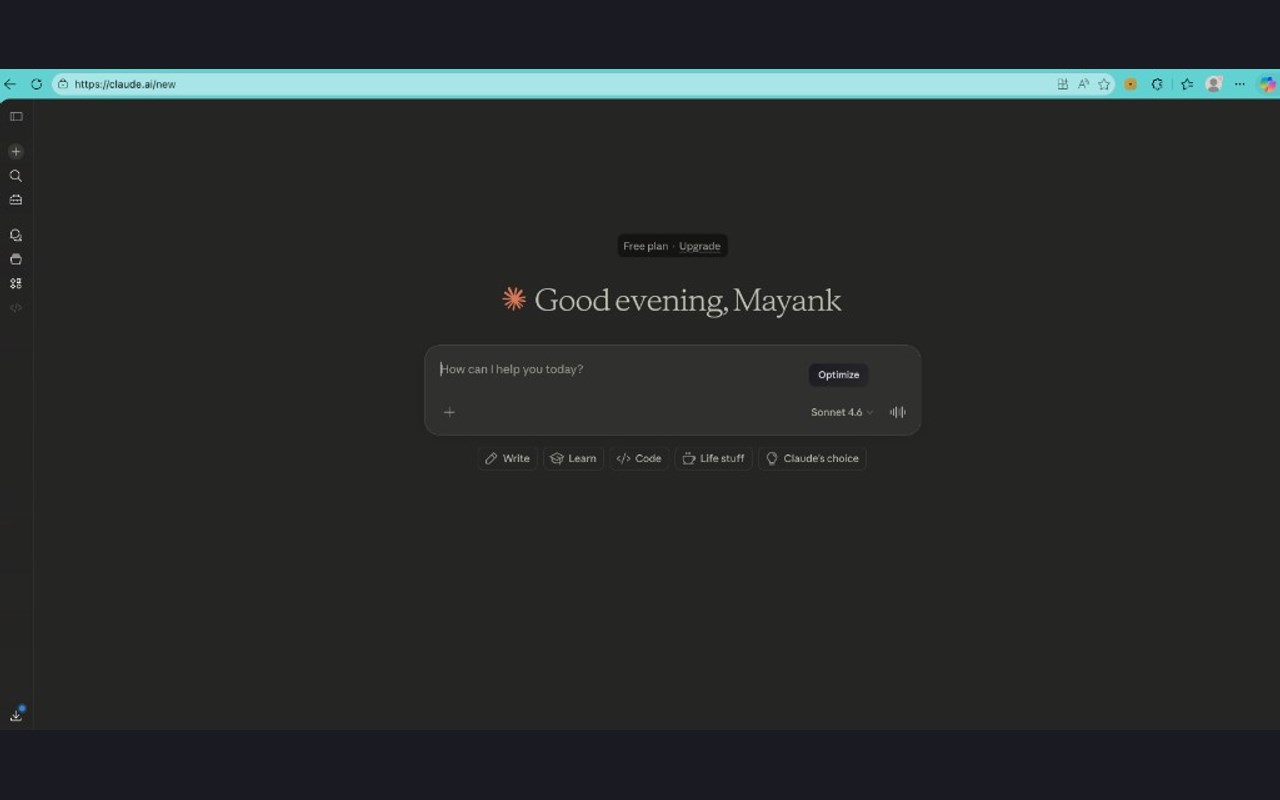Activate the voice mode waveform icon
Screen dimensions: 1280x800
[898, 412]
